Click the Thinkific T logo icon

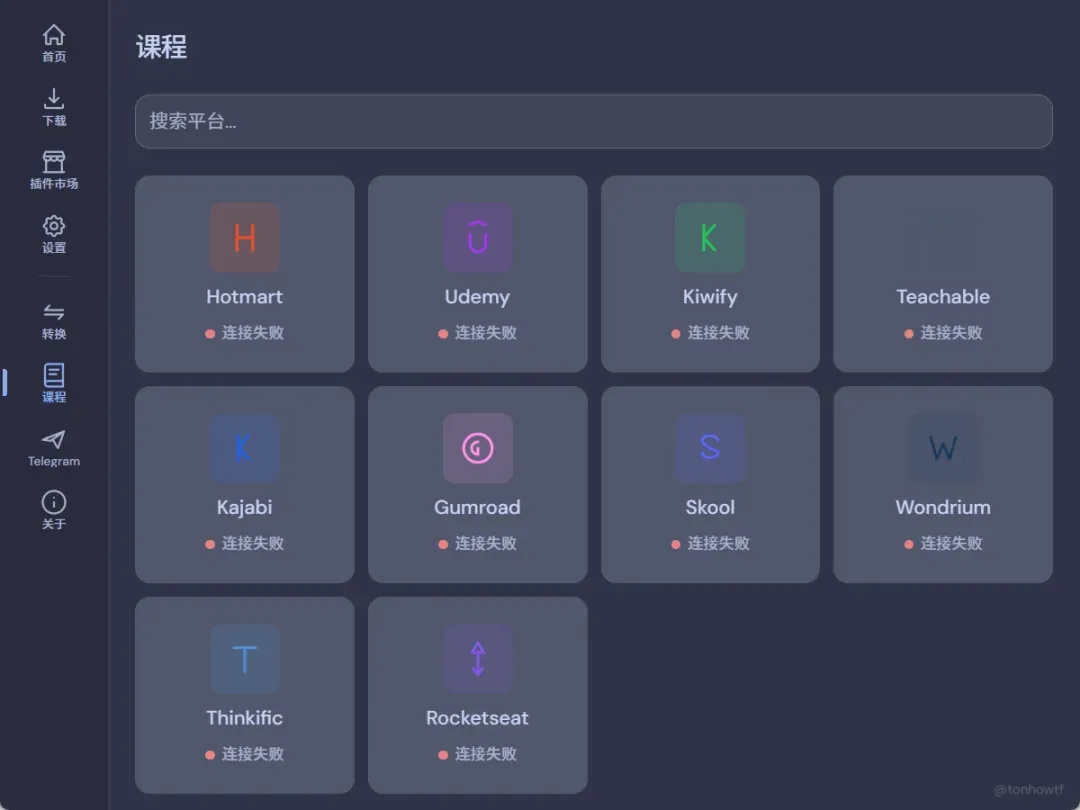click(x=245, y=658)
